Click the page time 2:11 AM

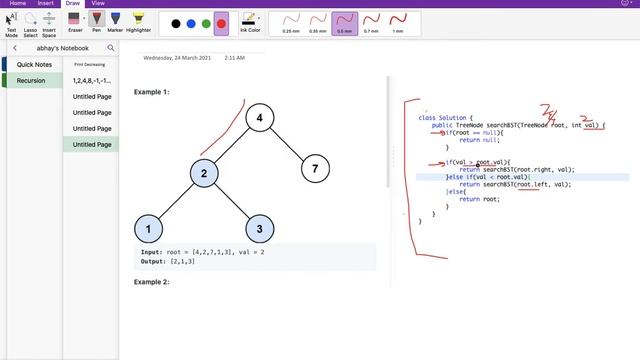235,58
